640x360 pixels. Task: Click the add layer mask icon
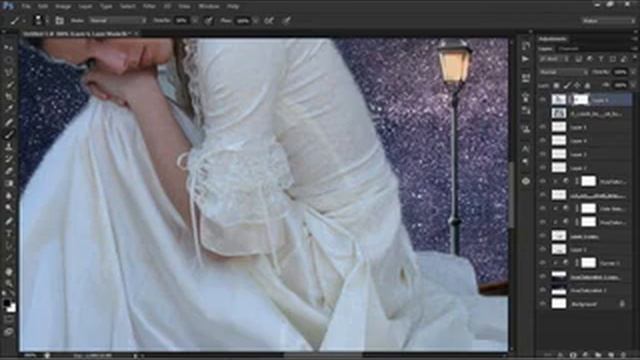(x=573, y=355)
